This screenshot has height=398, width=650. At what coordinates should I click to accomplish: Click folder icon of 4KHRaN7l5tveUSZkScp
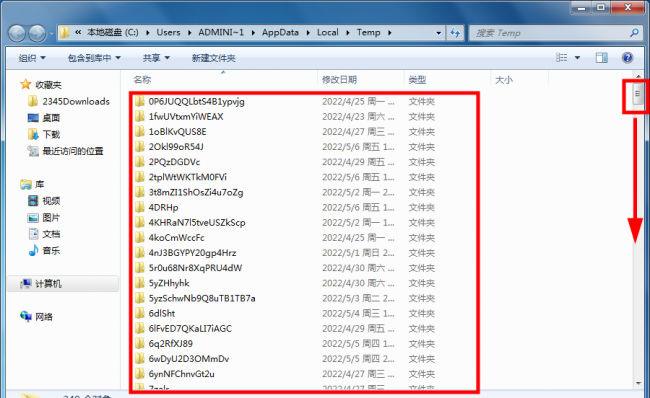[x=140, y=223]
